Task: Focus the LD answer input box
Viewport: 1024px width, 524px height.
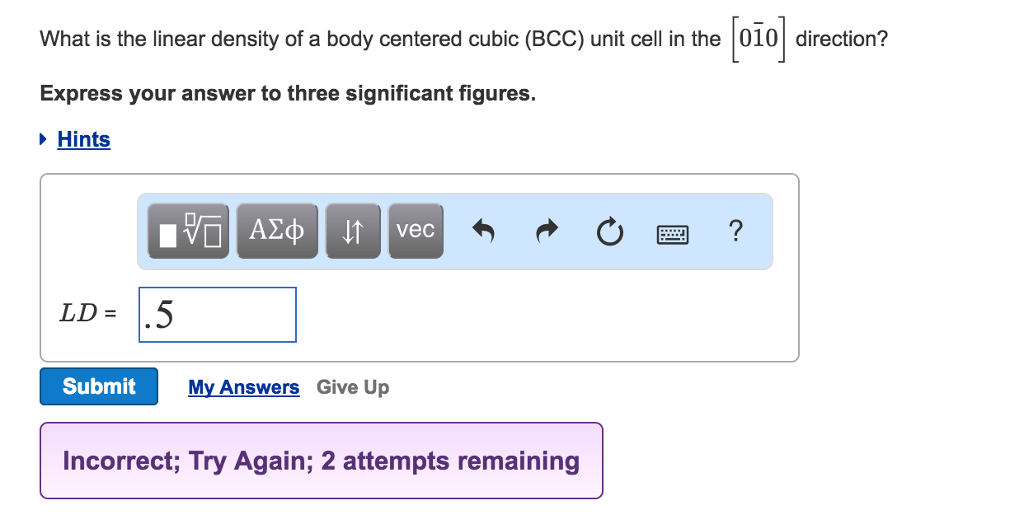Action: (x=217, y=315)
